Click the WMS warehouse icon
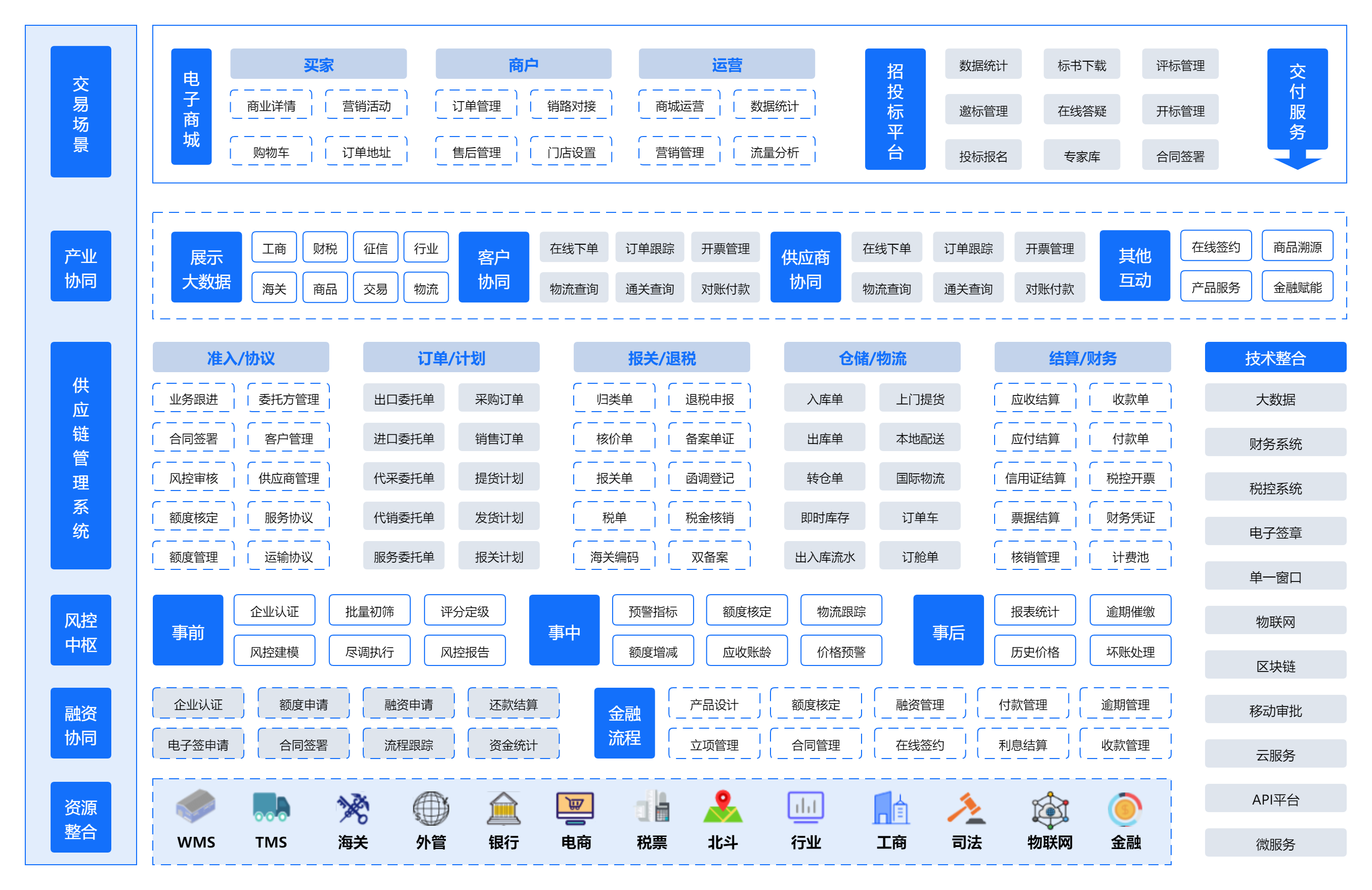The height and width of the screenshot is (890, 1372). click(196, 806)
